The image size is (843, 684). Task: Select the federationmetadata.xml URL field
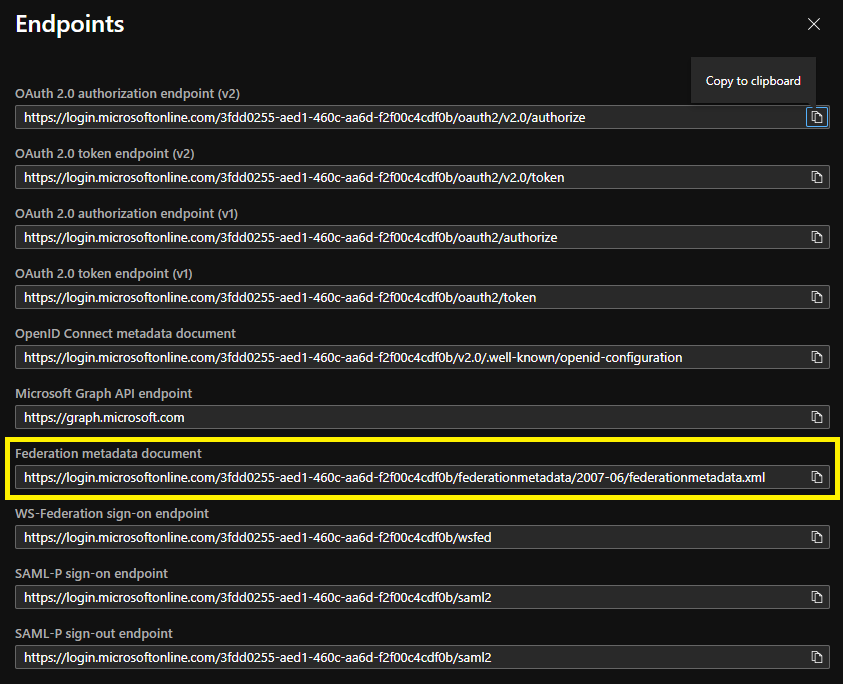(x=410, y=477)
